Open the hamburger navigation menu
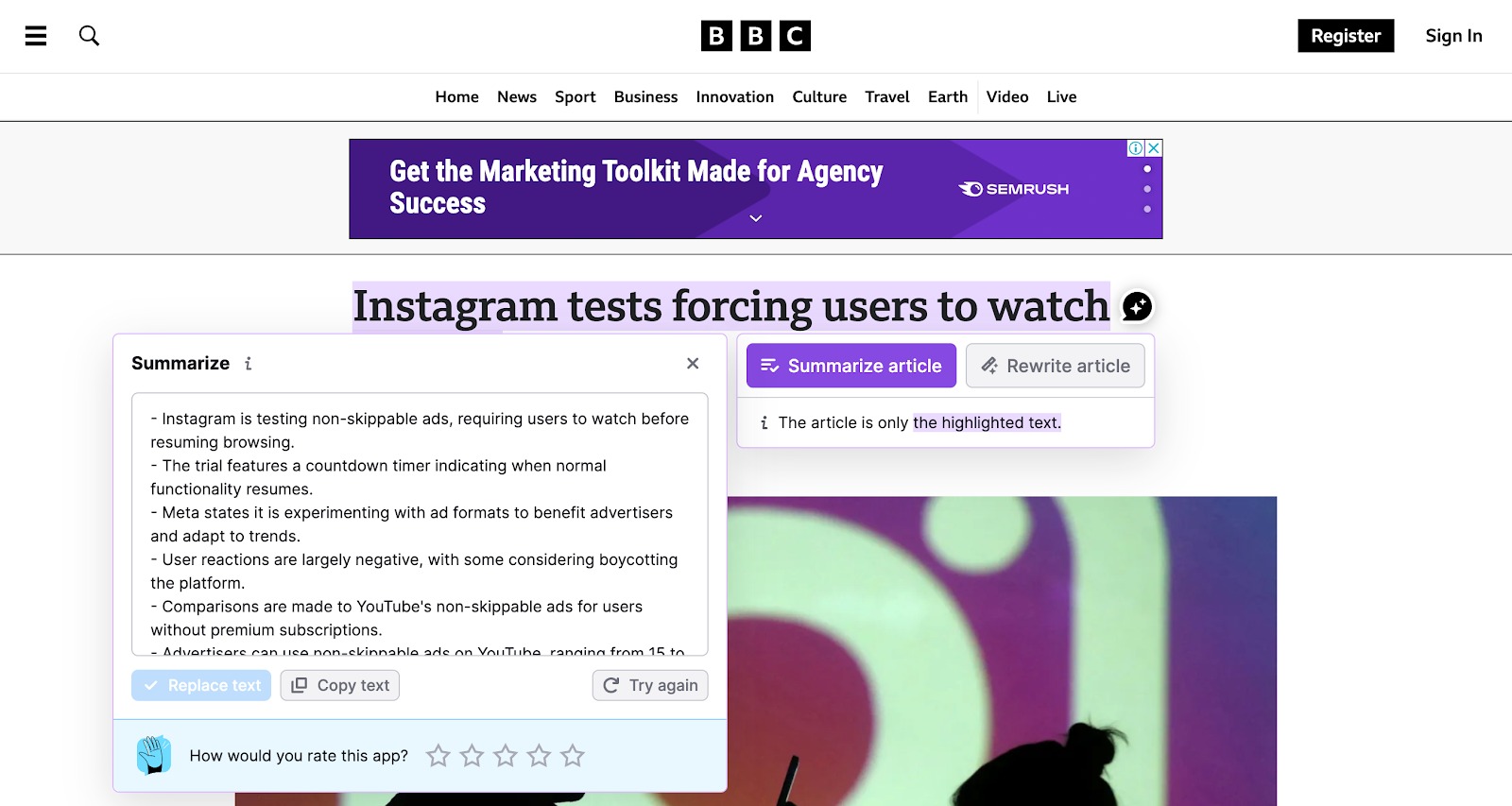 [x=35, y=36]
